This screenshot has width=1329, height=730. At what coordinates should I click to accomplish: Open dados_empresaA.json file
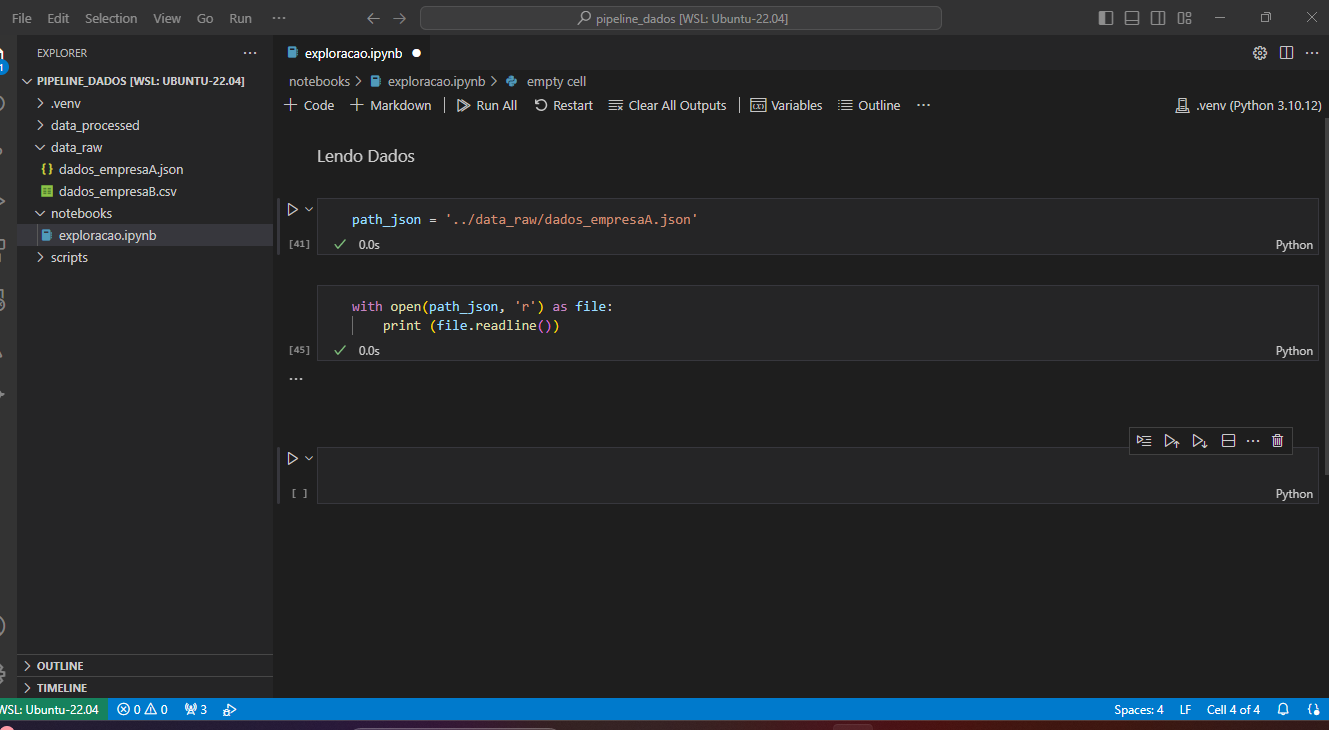click(145, 169)
